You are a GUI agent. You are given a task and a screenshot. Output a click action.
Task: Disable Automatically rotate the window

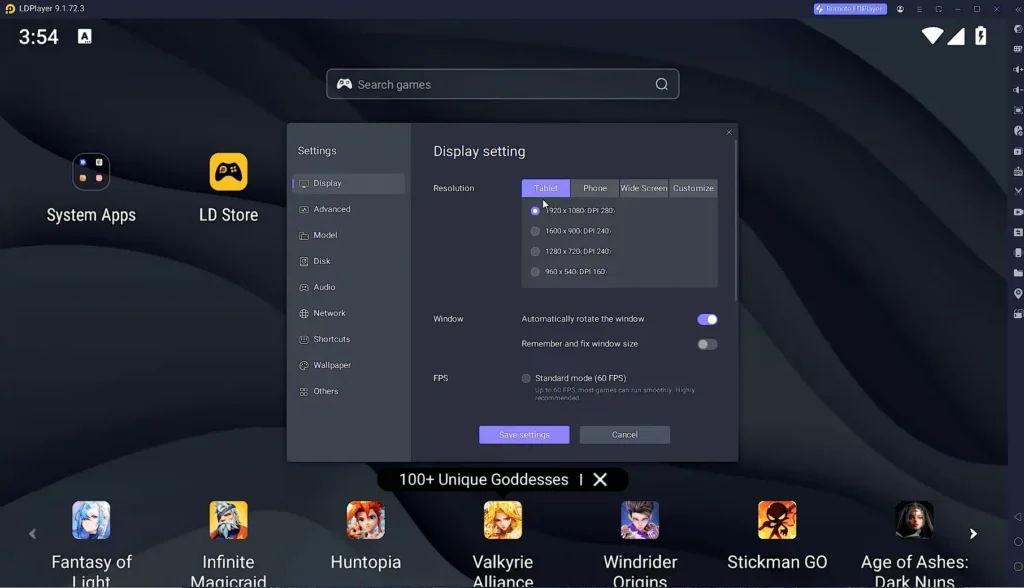click(707, 318)
